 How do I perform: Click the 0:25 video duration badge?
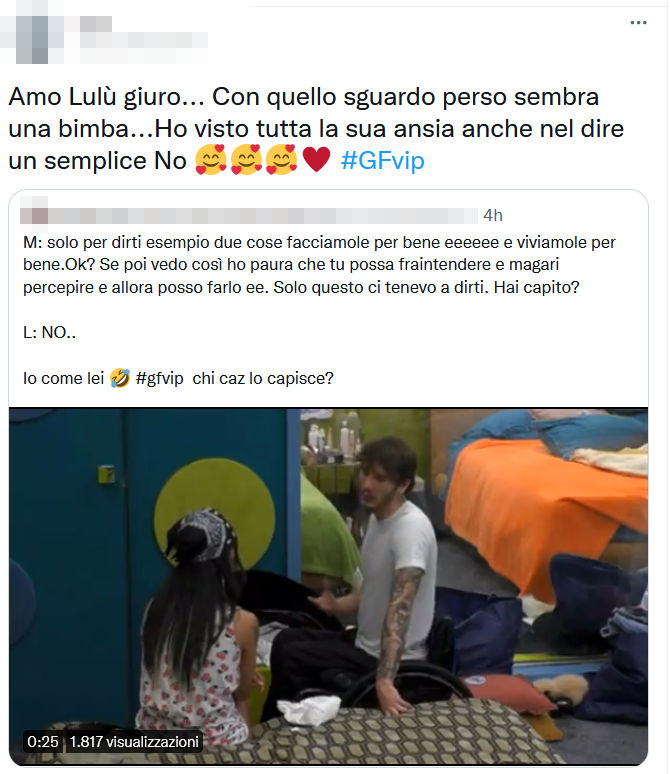pos(43,741)
